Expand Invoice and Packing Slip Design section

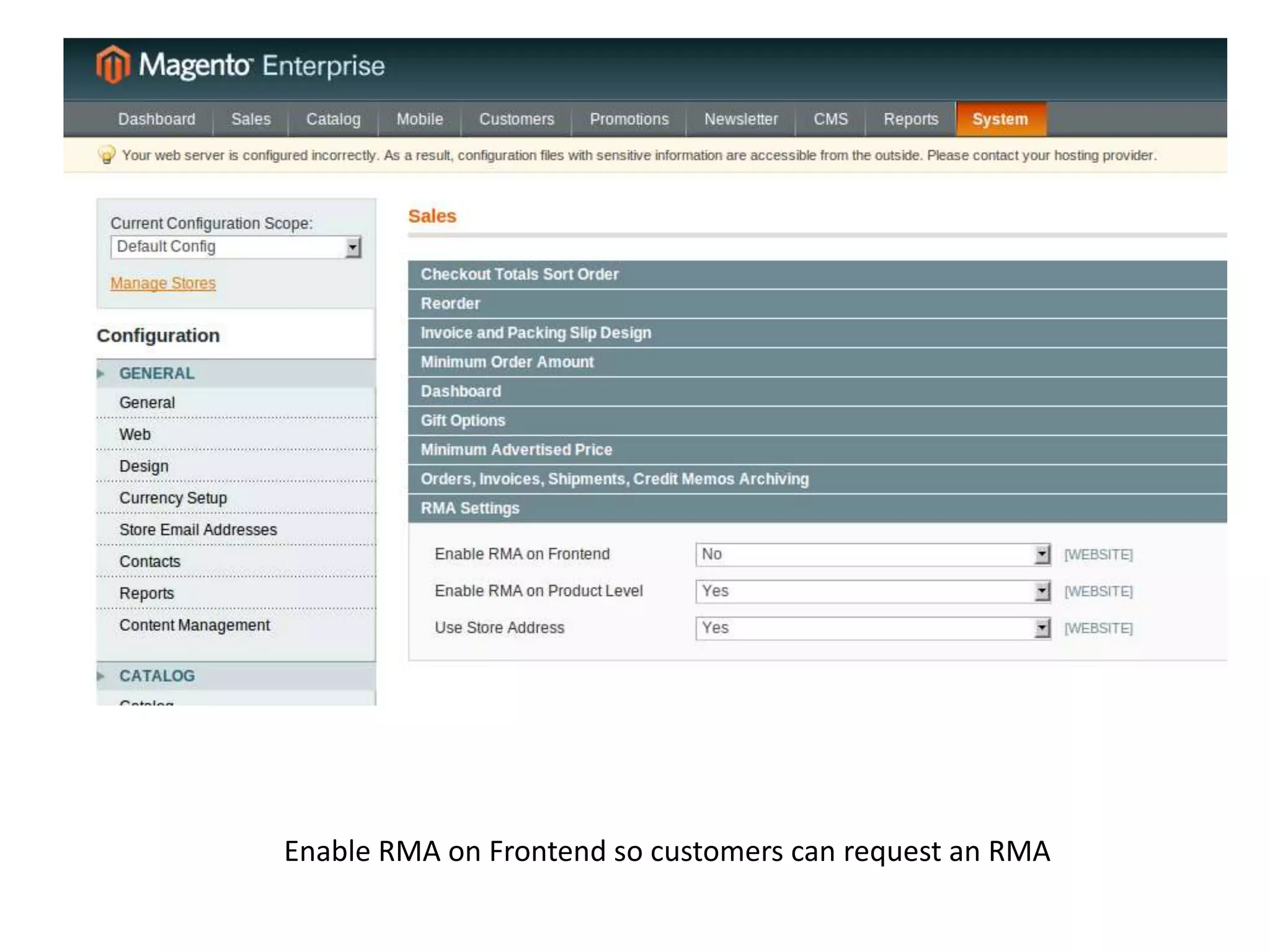817,333
